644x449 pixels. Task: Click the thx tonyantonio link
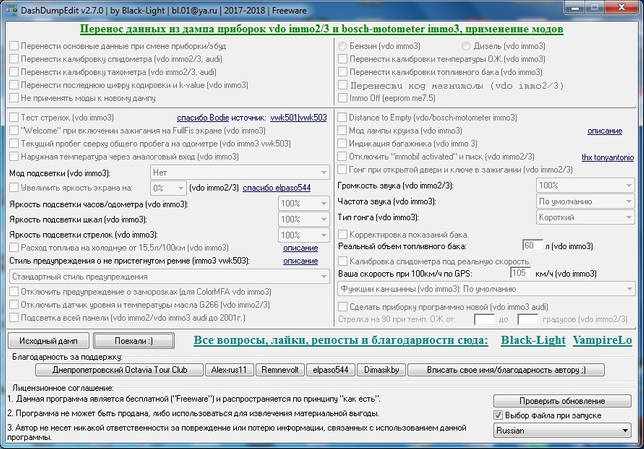(x=607, y=157)
